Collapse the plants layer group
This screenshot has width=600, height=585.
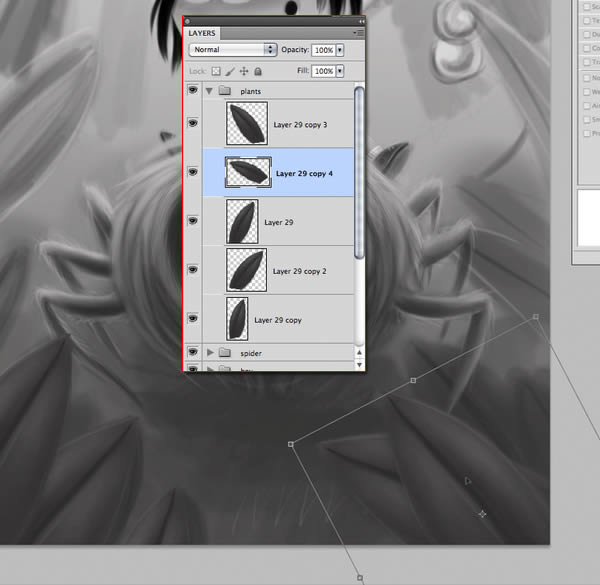click(x=209, y=91)
